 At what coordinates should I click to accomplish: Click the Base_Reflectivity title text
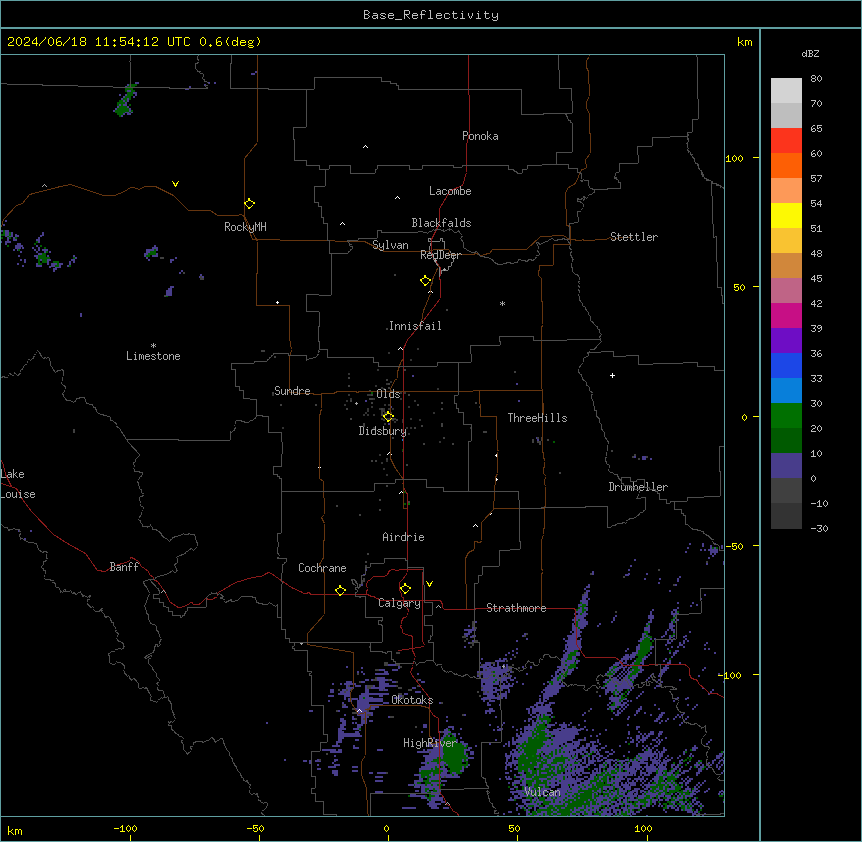coord(431,15)
